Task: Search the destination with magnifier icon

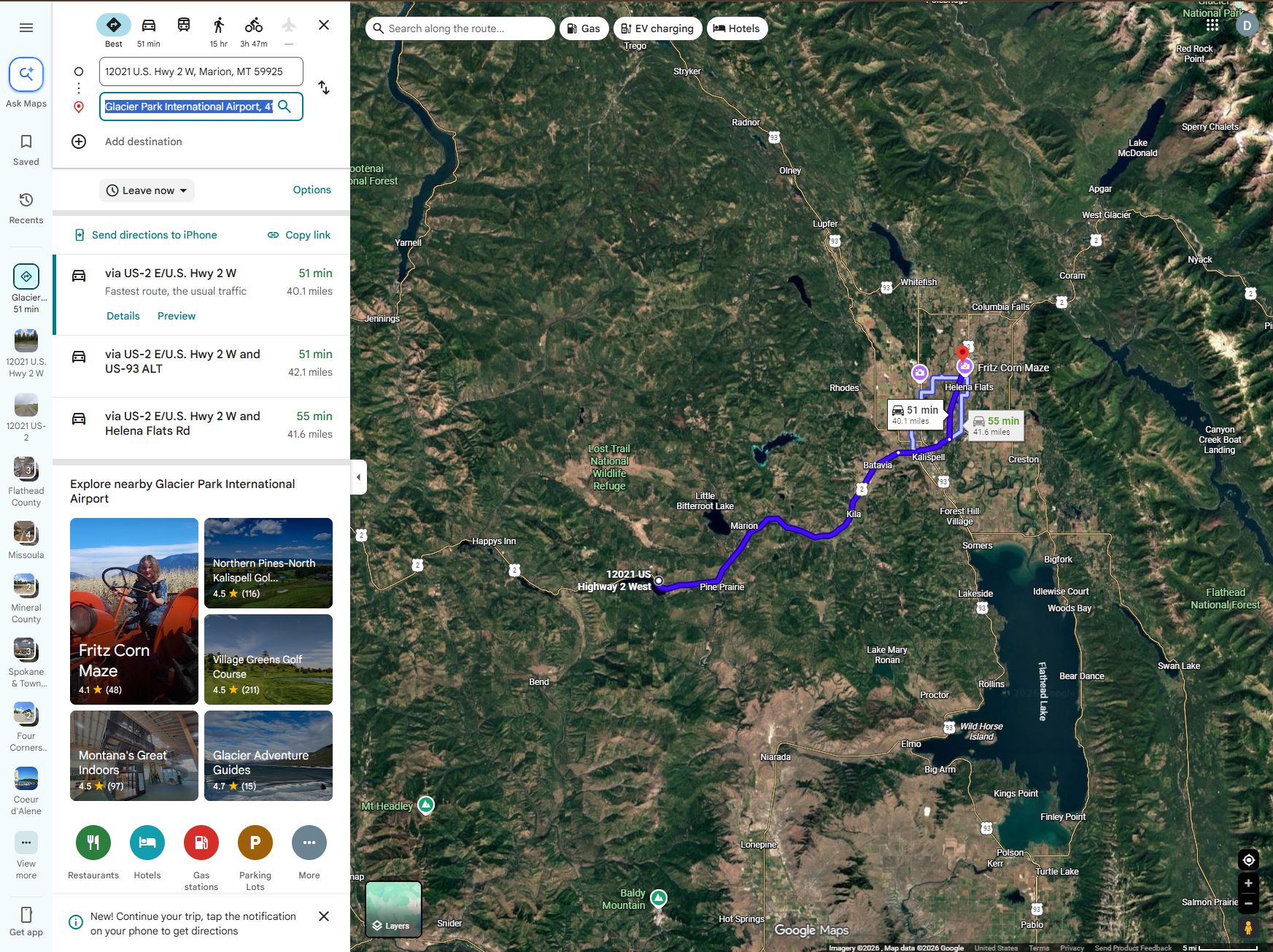Action: 285,107
